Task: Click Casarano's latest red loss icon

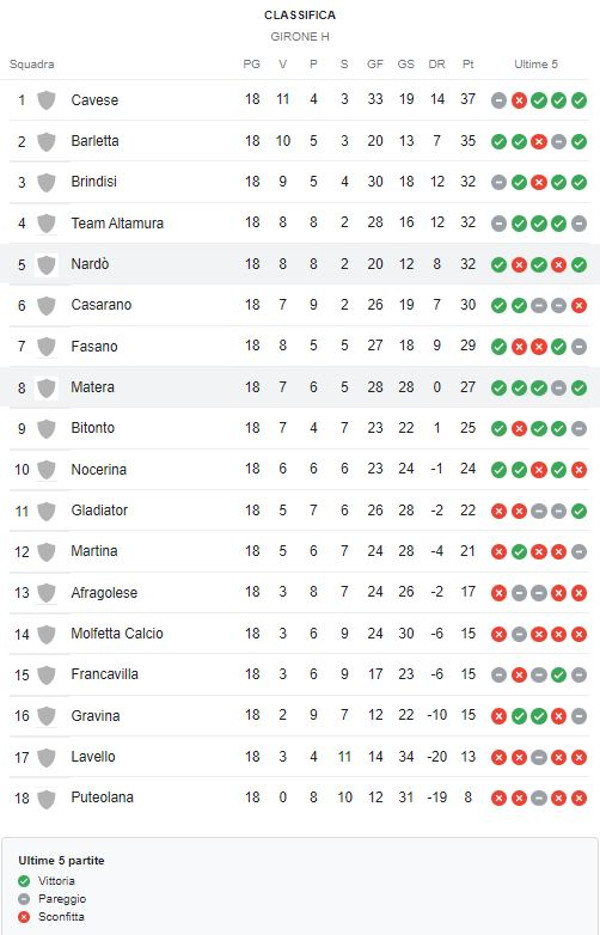Action: tap(579, 306)
